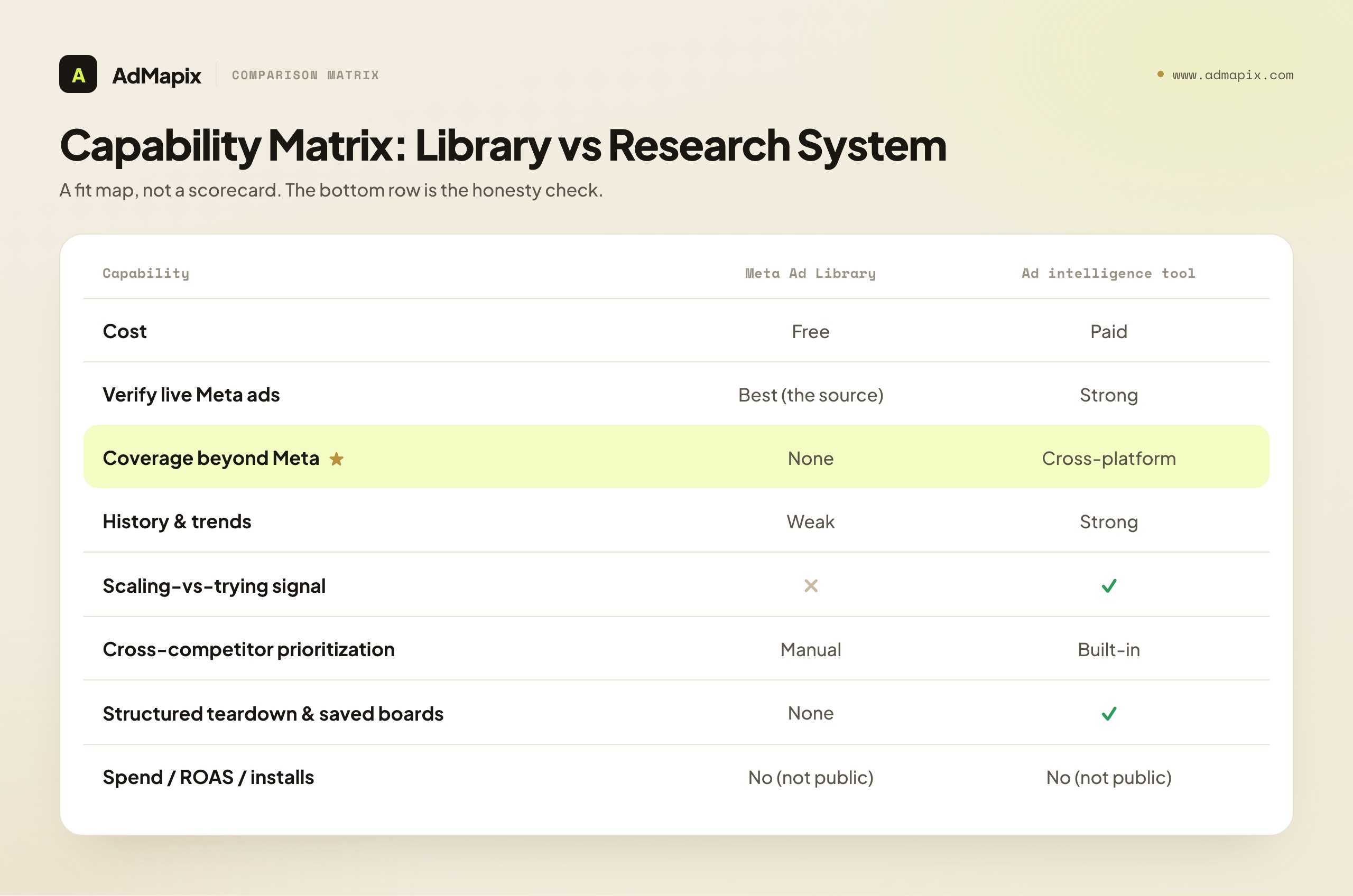Screen dimensions: 1353x896
Task: Click the 'Built-in' cell
Action: [x=1109, y=650]
